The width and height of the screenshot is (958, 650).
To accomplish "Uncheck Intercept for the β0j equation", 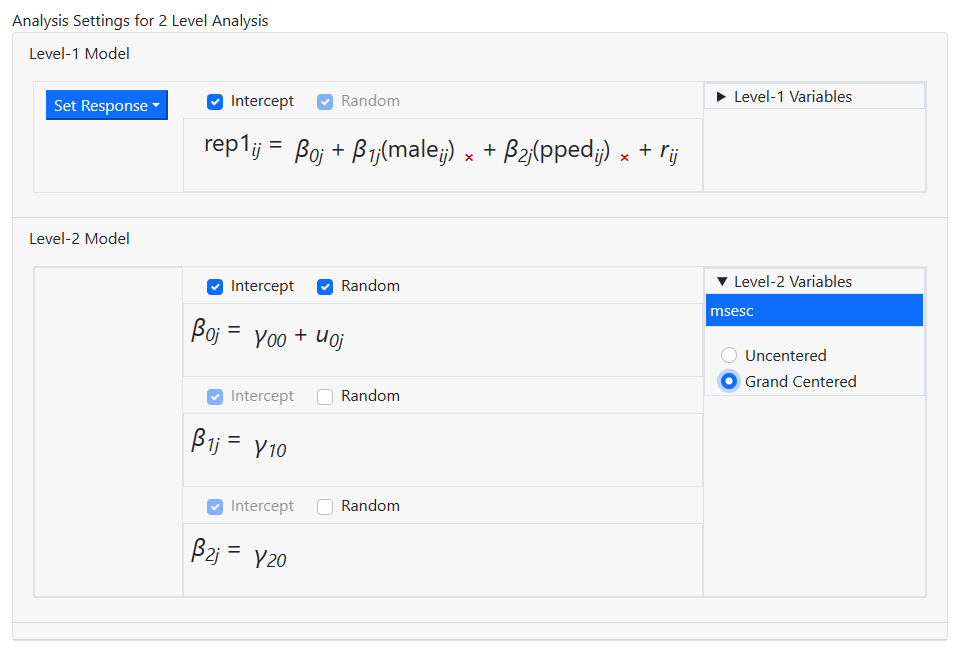I will (x=215, y=286).
